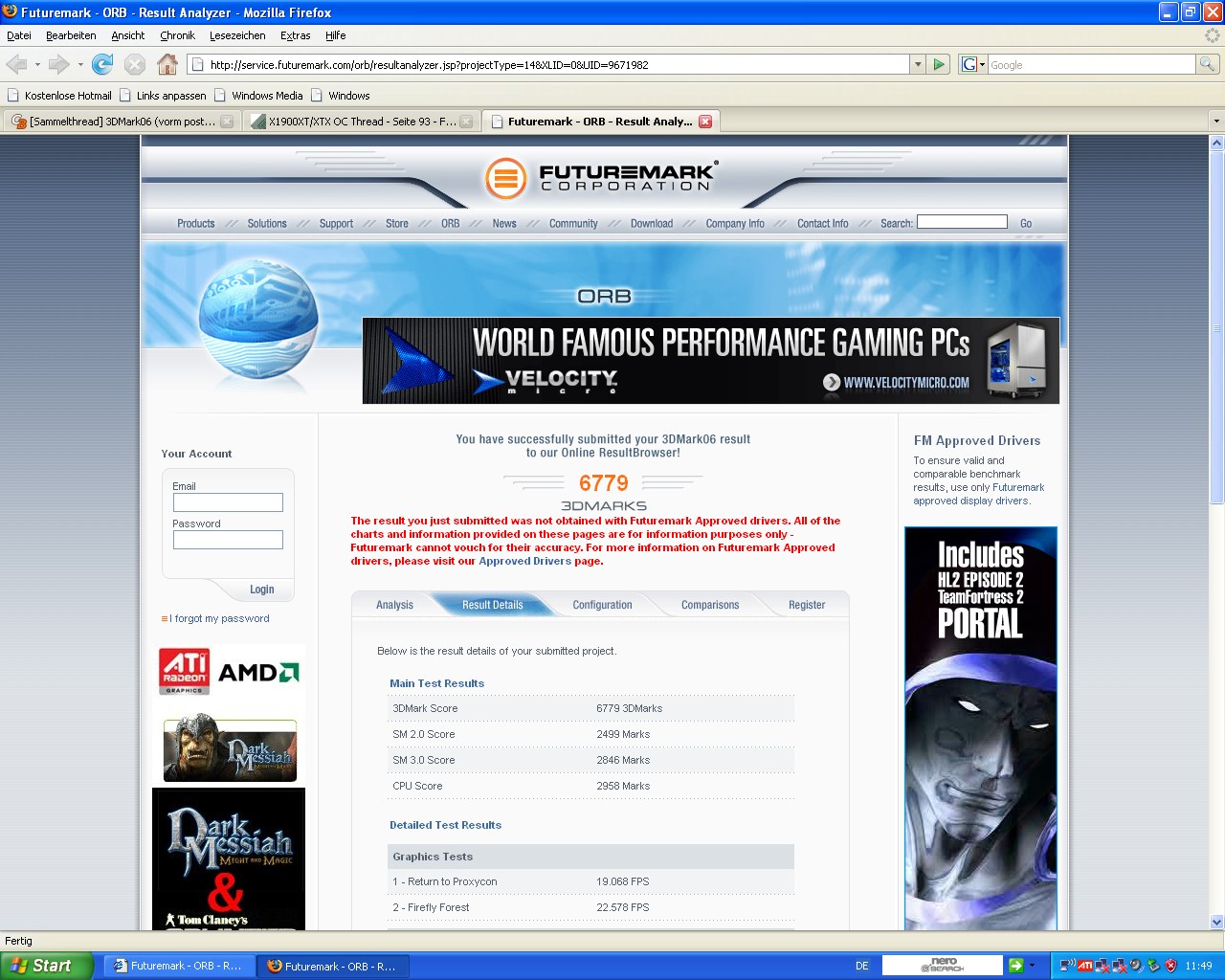The image size is (1225, 980).
Task: Close the Sammelthread 3DMark06 tab
Action: tap(227, 122)
